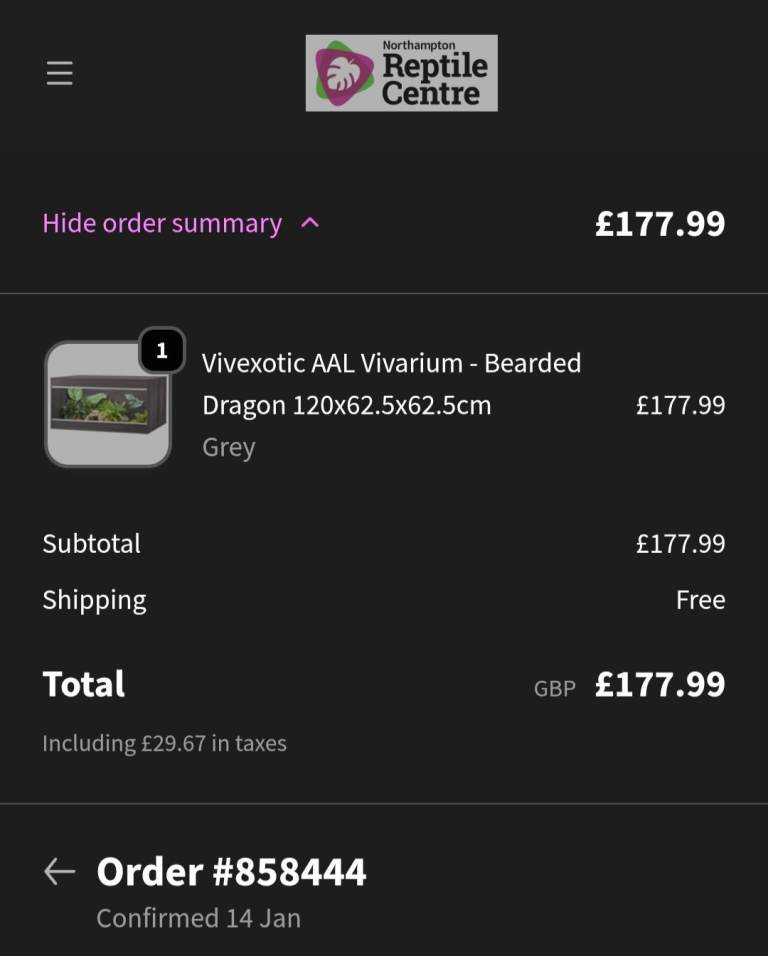Click the Confirmed 14 Jan status text
The image size is (768, 956).
point(198,918)
